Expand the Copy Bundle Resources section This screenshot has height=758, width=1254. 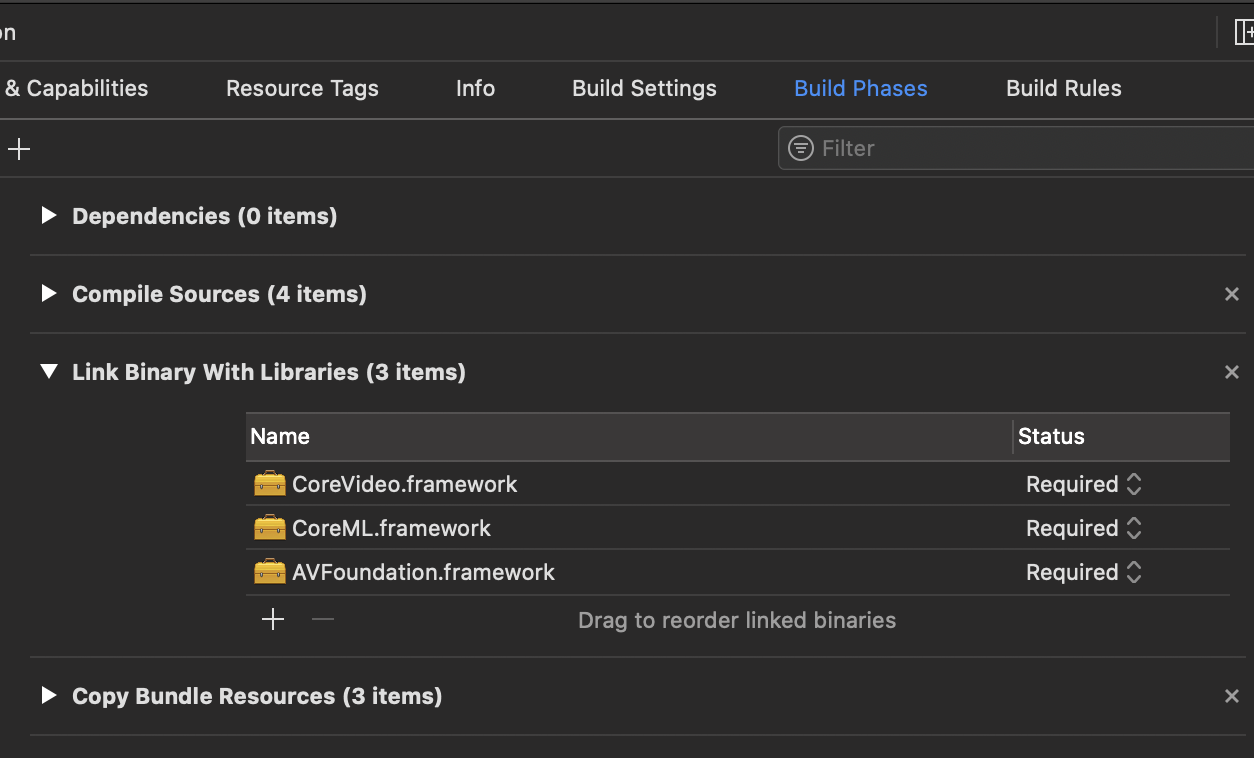pyautogui.click(x=48, y=695)
